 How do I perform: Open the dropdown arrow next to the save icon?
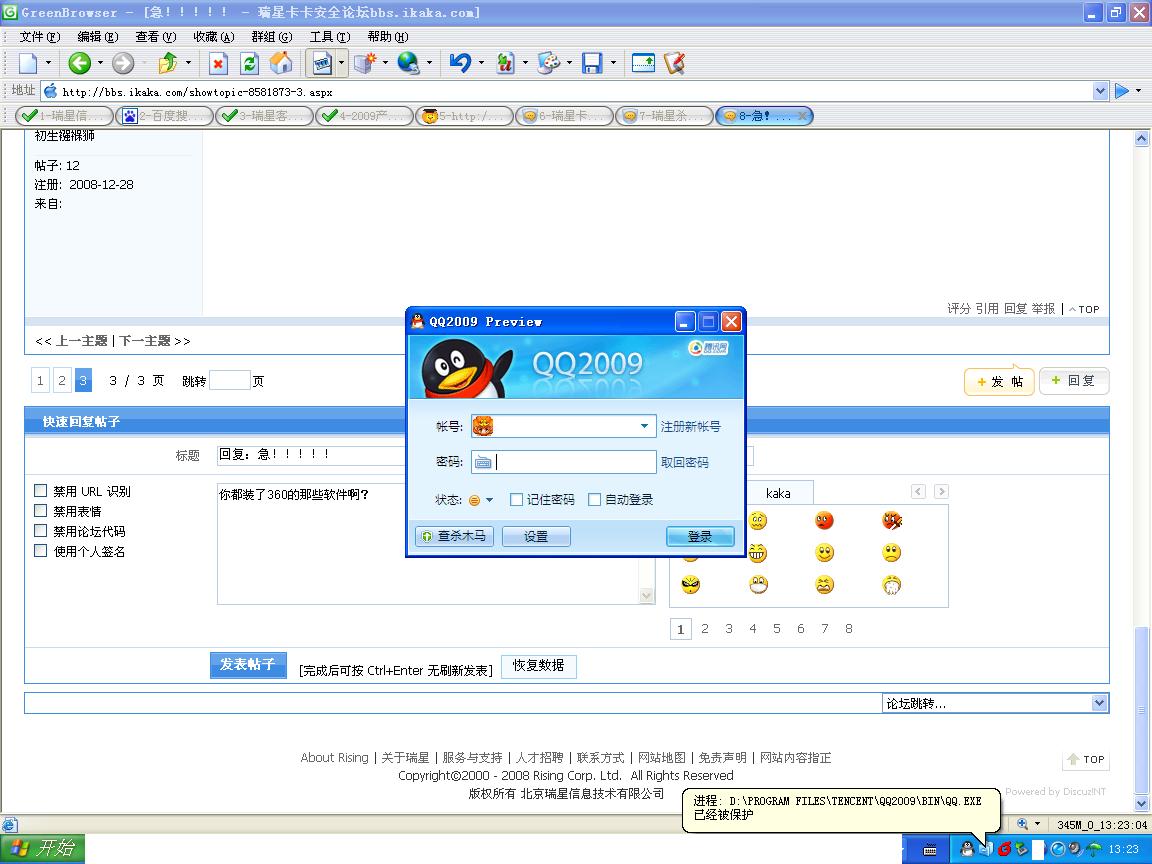(x=613, y=63)
